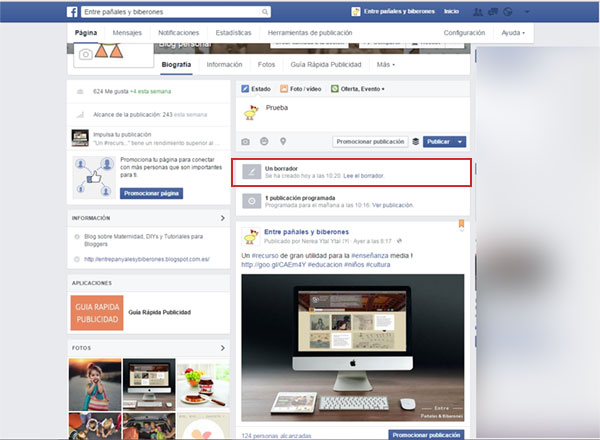Open Herramientas de publicación tab
Viewport: 600px width, 440px height.
click(x=310, y=33)
